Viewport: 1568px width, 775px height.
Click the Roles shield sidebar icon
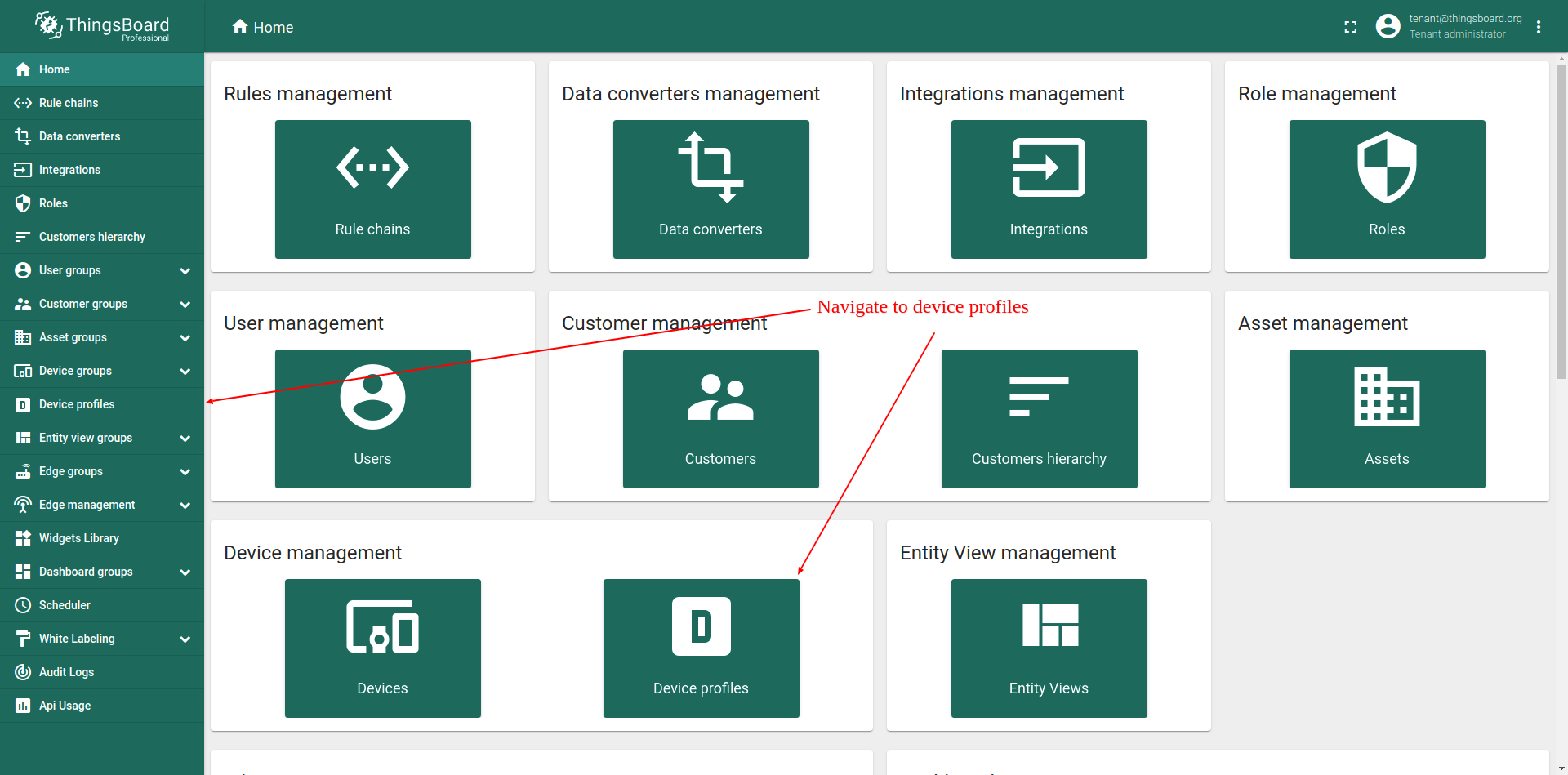click(23, 203)
